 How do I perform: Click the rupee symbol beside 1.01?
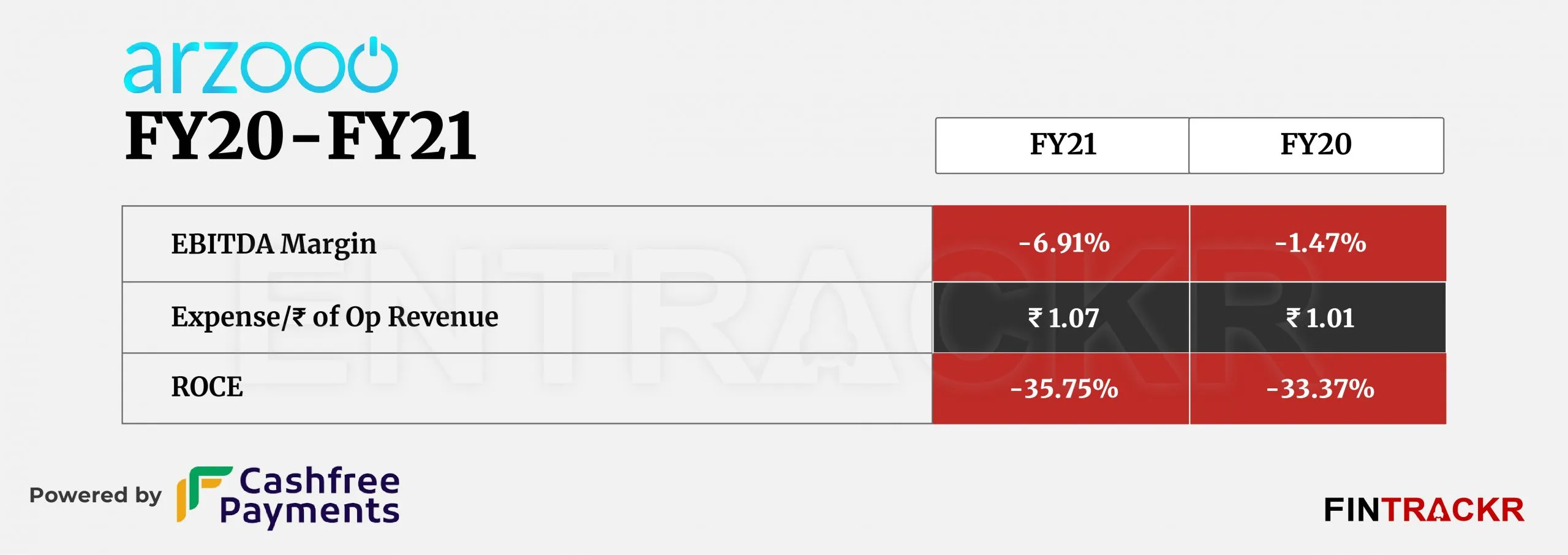click(1292, 317)
